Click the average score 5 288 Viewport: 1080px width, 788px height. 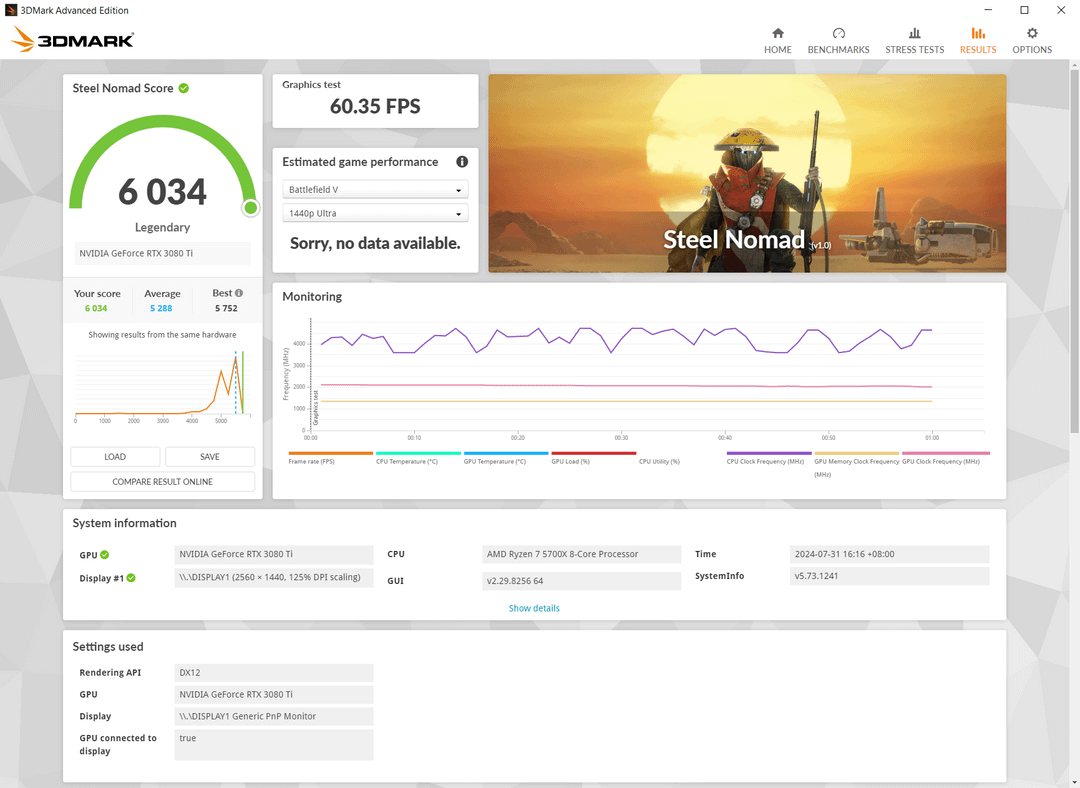[x=161, y=309]
